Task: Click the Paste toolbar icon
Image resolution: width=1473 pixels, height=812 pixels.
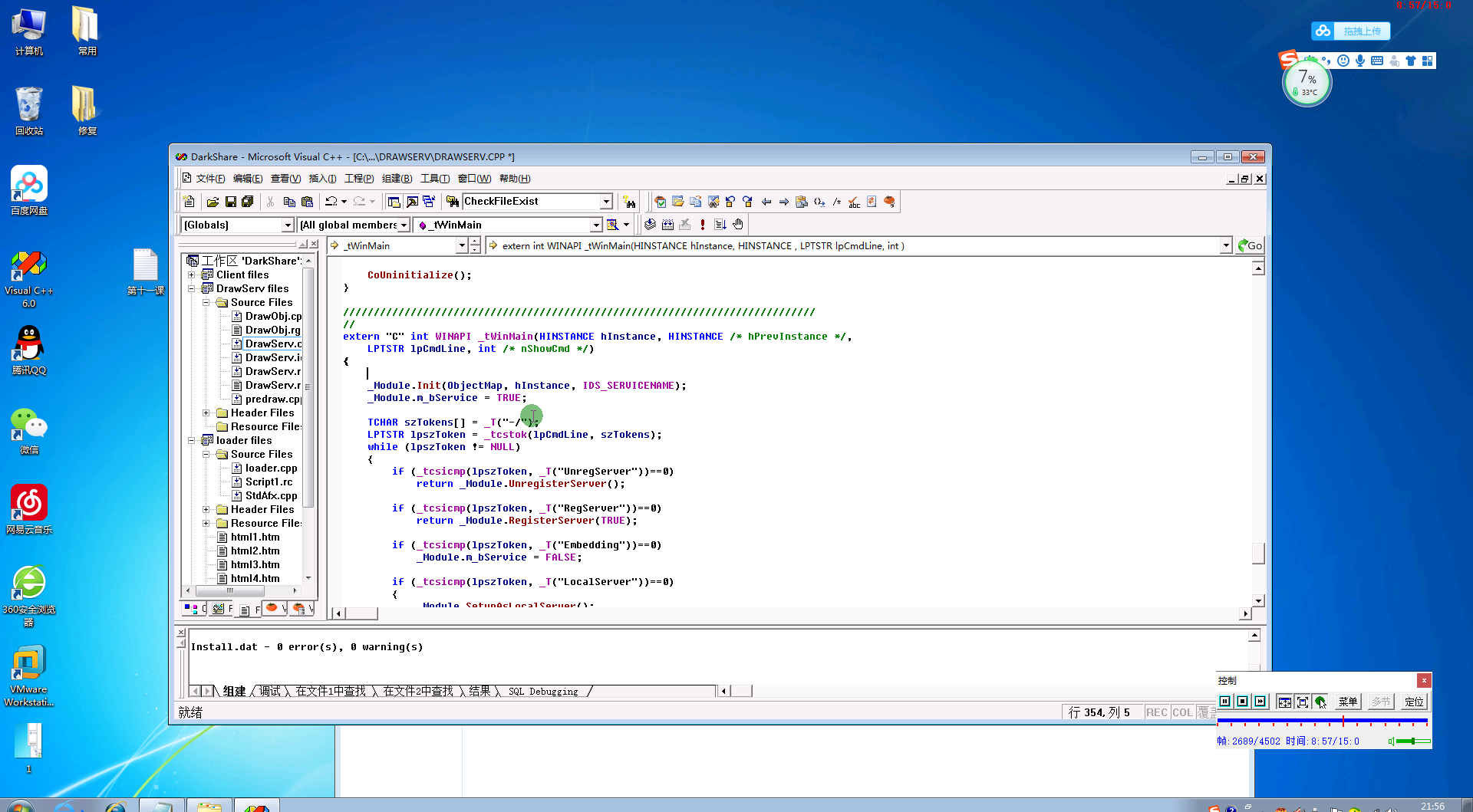Action: coord(307,202)
